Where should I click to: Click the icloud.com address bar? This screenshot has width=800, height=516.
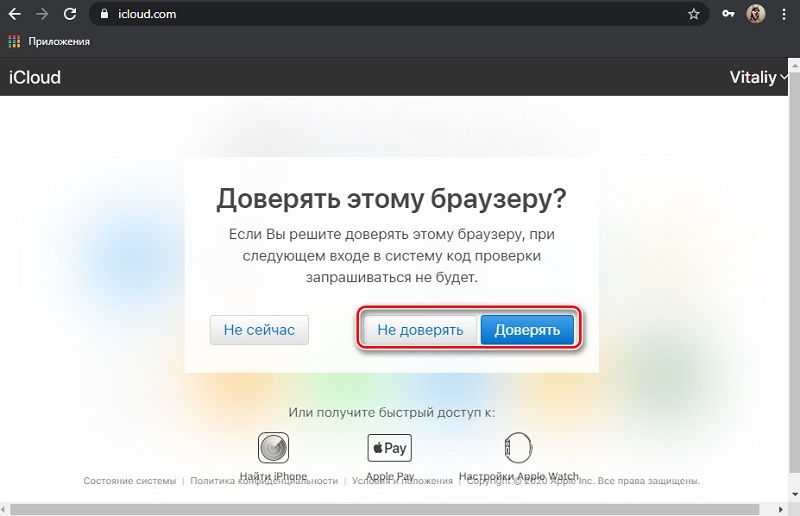pyautogui.click(x=398, y=14)
